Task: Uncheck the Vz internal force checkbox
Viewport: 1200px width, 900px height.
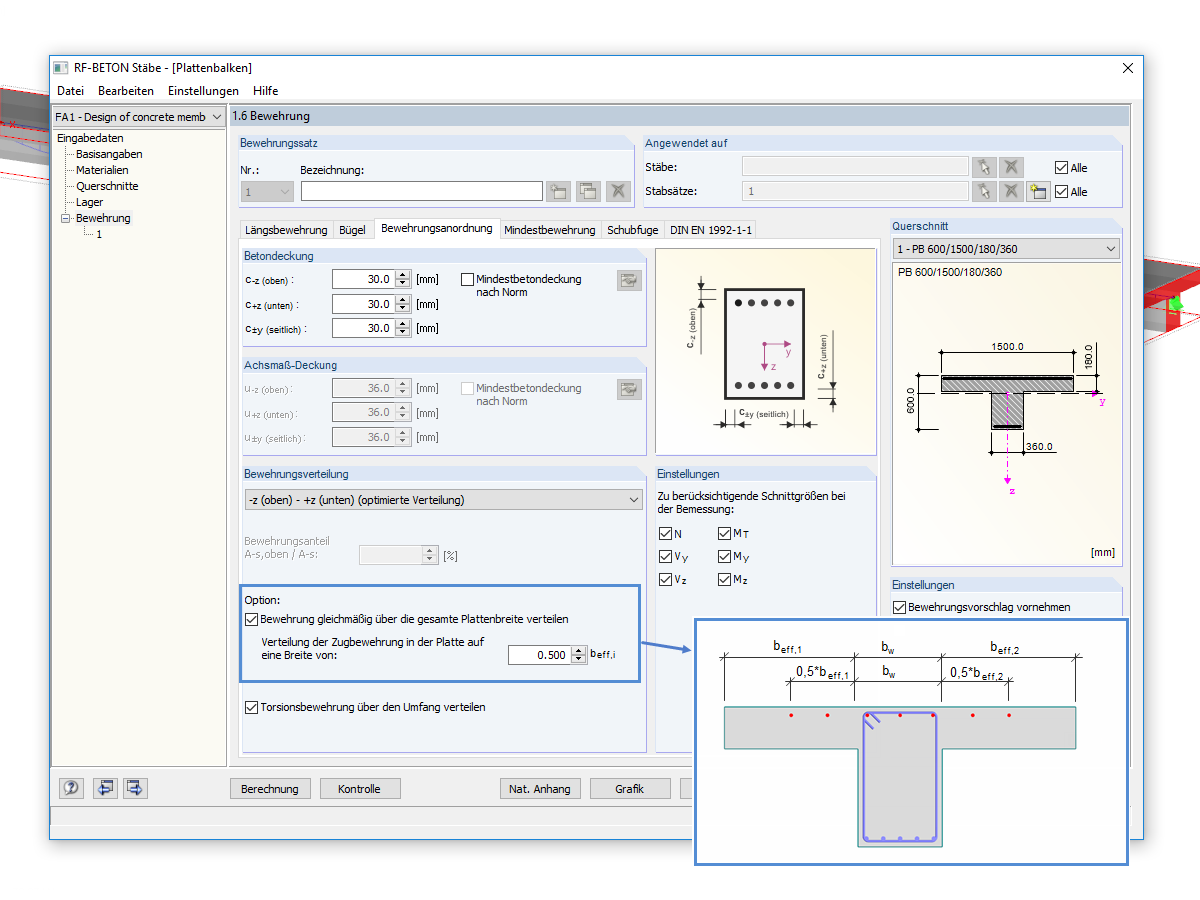Action: tap(666, 580)
